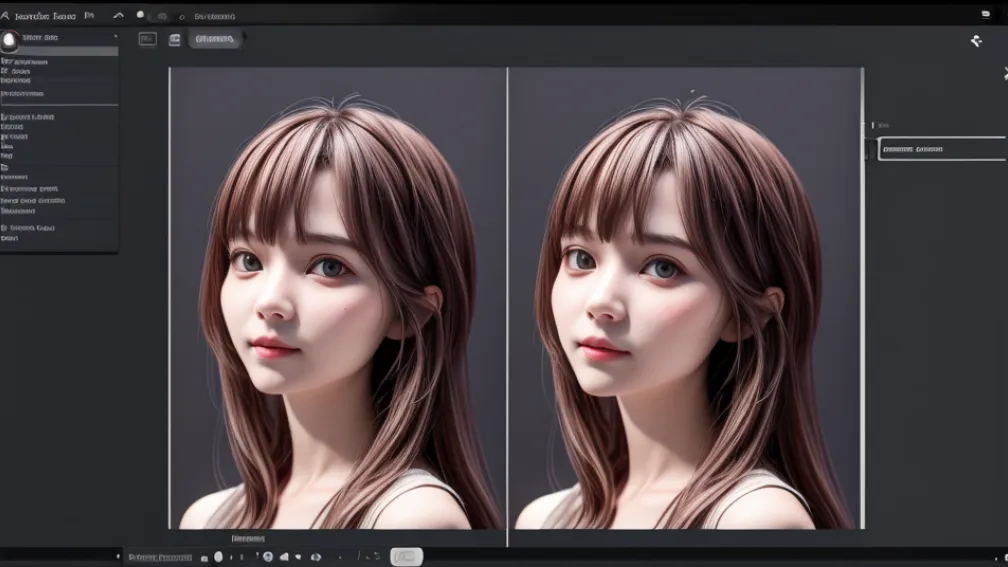Click the A logo icon in title bar
Screen dimensions: 1008x567
[5, 16]
